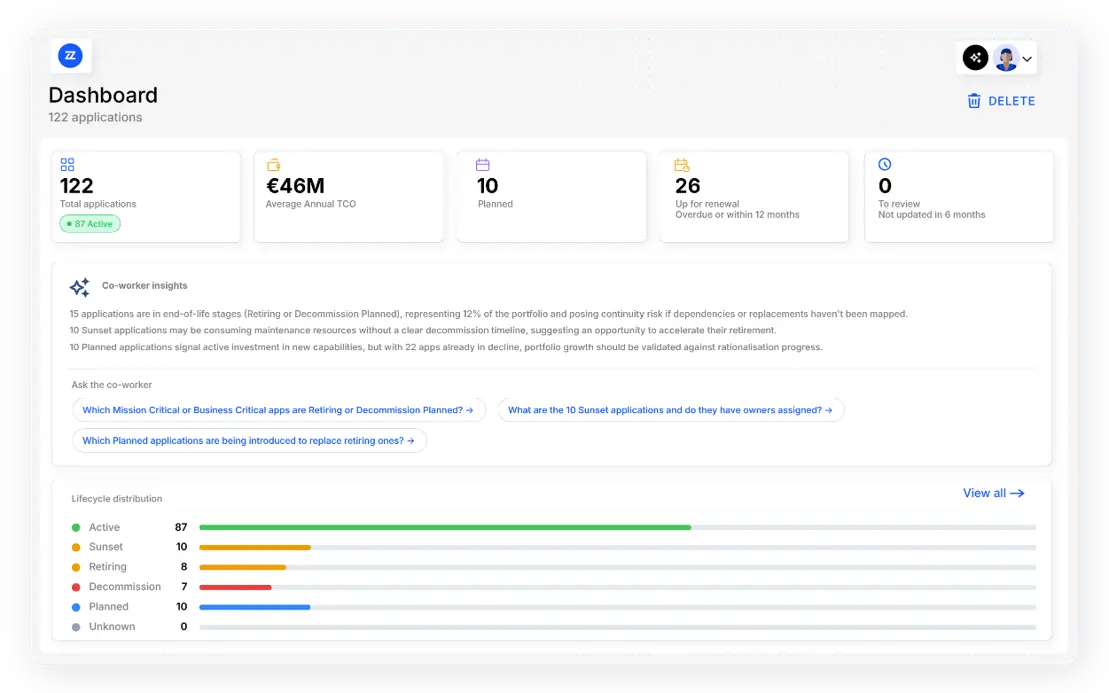Open the €46M Average Annual TCO card
Image resolution: width=1109 pixels, height=693 pixels.
(349, 197)
